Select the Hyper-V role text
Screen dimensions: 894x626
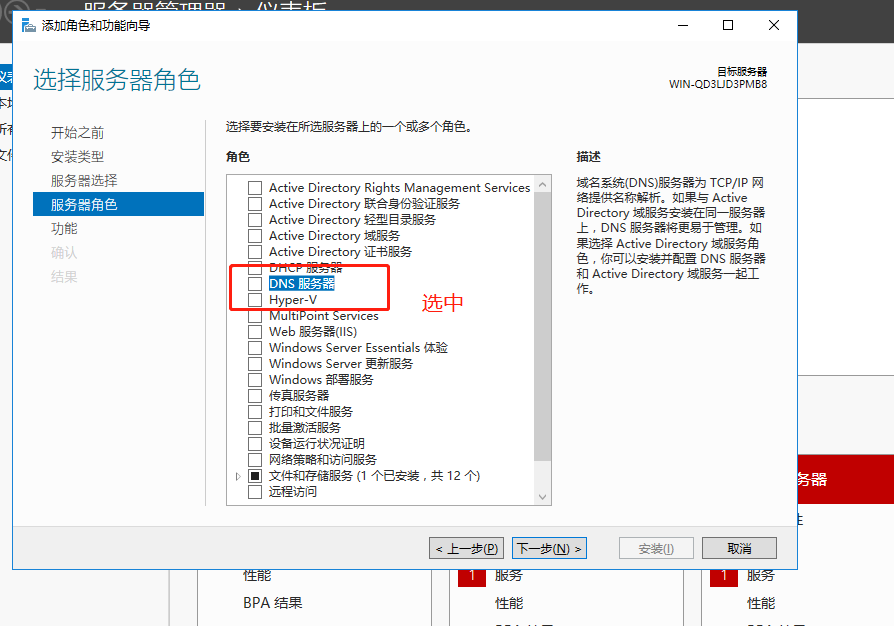pyautogui.click(x=293, y=299)
